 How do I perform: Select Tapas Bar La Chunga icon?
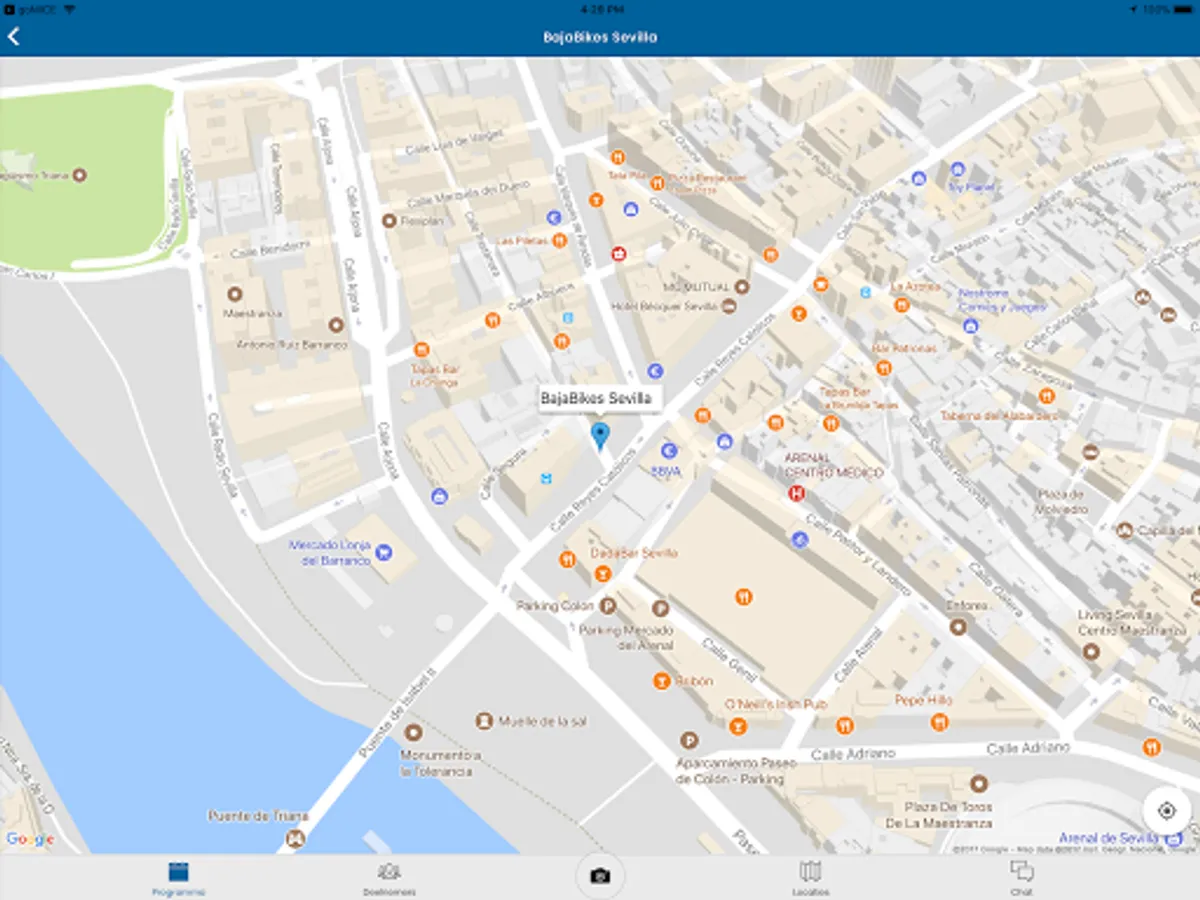click(421, 350)
